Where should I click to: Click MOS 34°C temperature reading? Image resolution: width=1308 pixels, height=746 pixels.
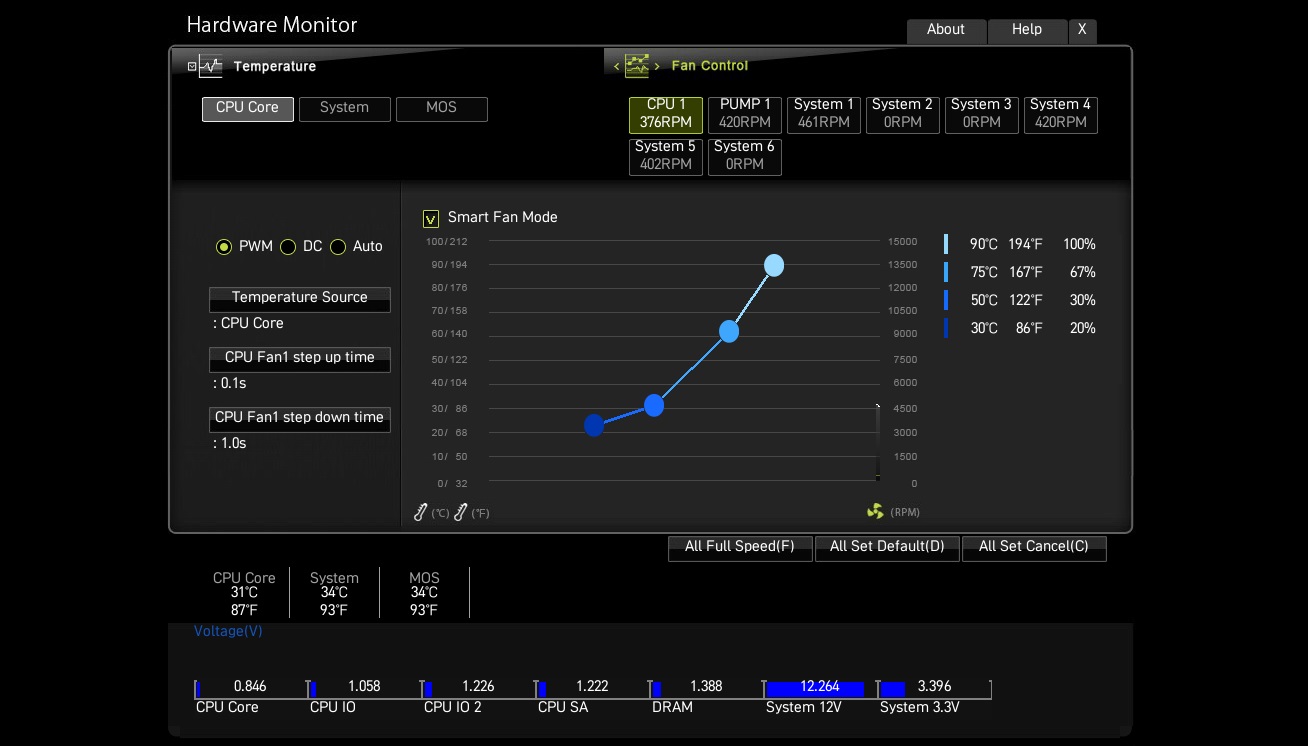[424, 594]
